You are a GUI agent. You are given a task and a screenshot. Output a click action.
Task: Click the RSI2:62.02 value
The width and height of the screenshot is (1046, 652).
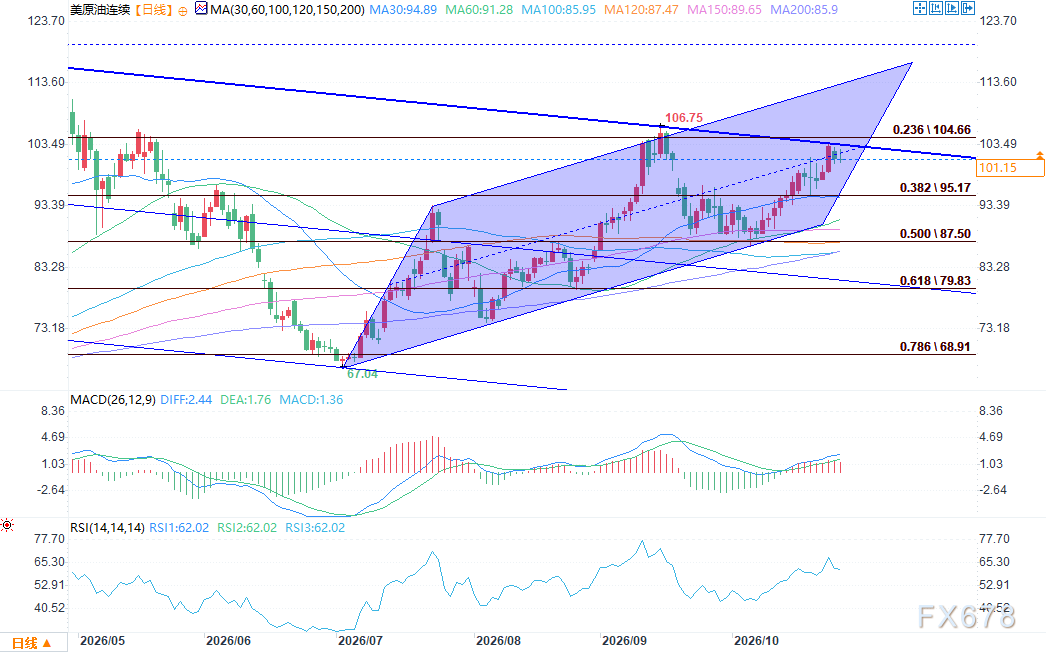(x=247, y=528)
